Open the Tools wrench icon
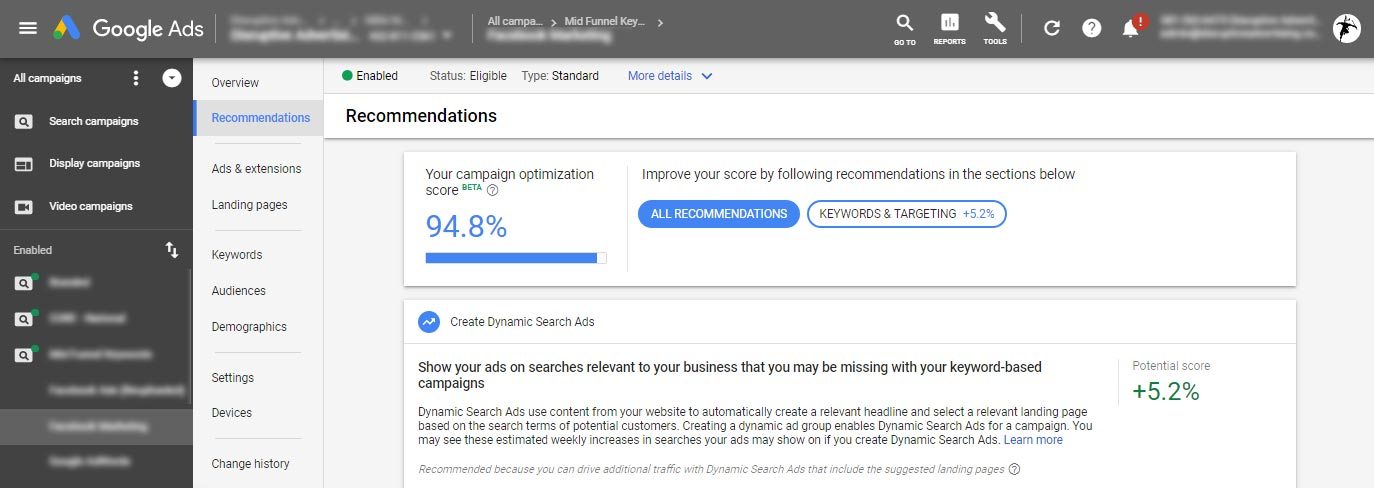The image size is (1374, 488). point(995,29)
